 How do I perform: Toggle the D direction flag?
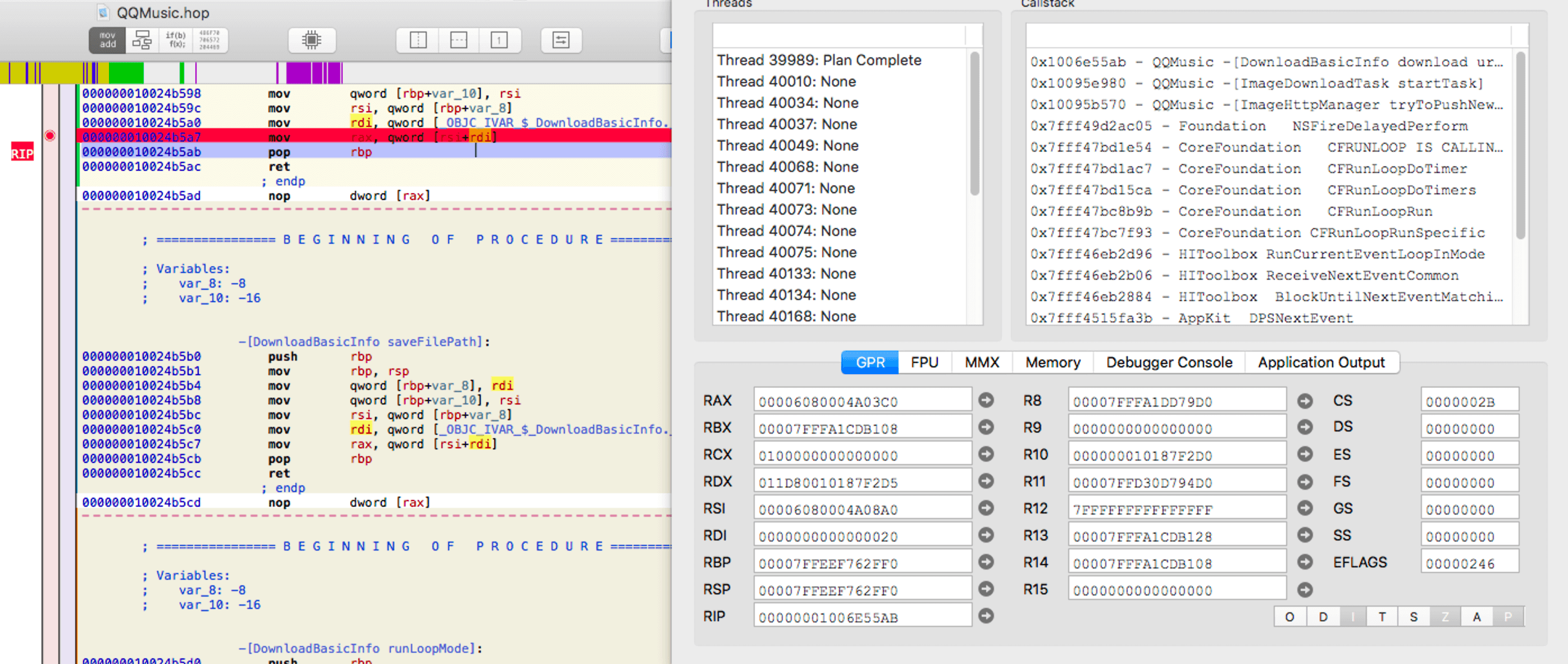[x=1322, y=616]
